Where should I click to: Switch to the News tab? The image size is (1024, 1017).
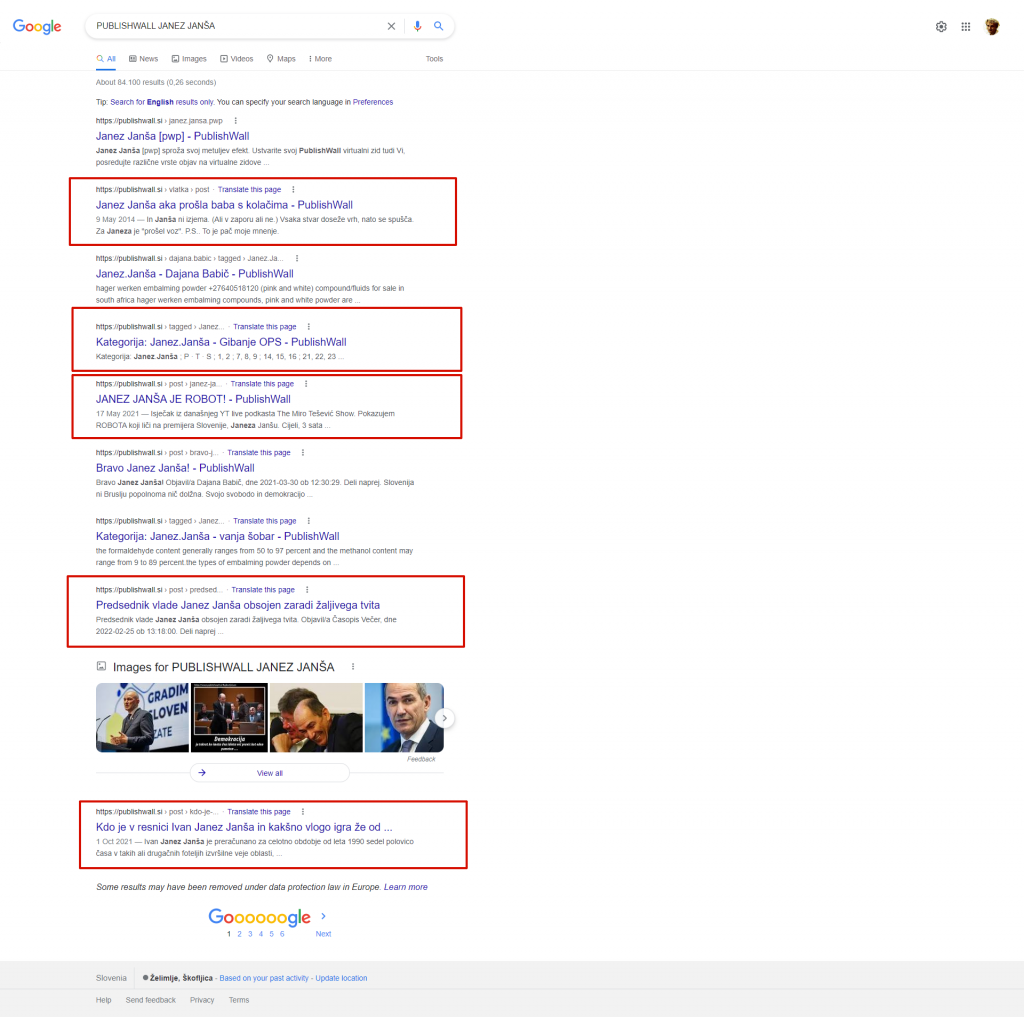[x=143, y=59]
